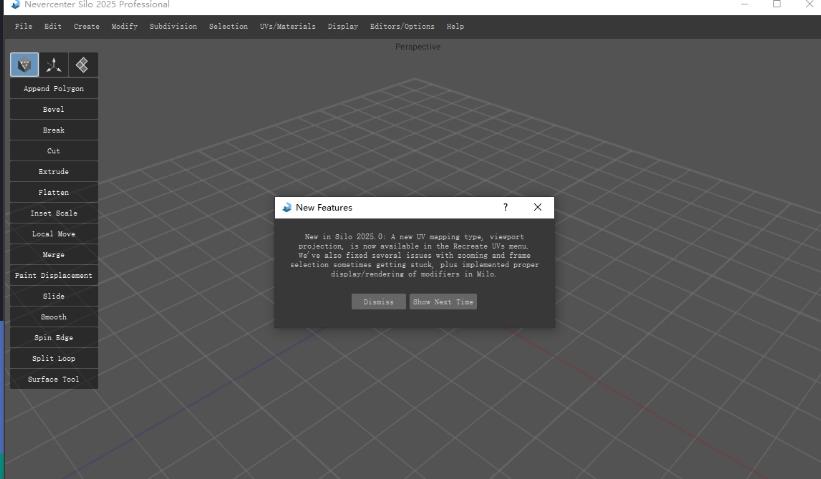
Task: Open the File menu
Action: pos(24,26)
